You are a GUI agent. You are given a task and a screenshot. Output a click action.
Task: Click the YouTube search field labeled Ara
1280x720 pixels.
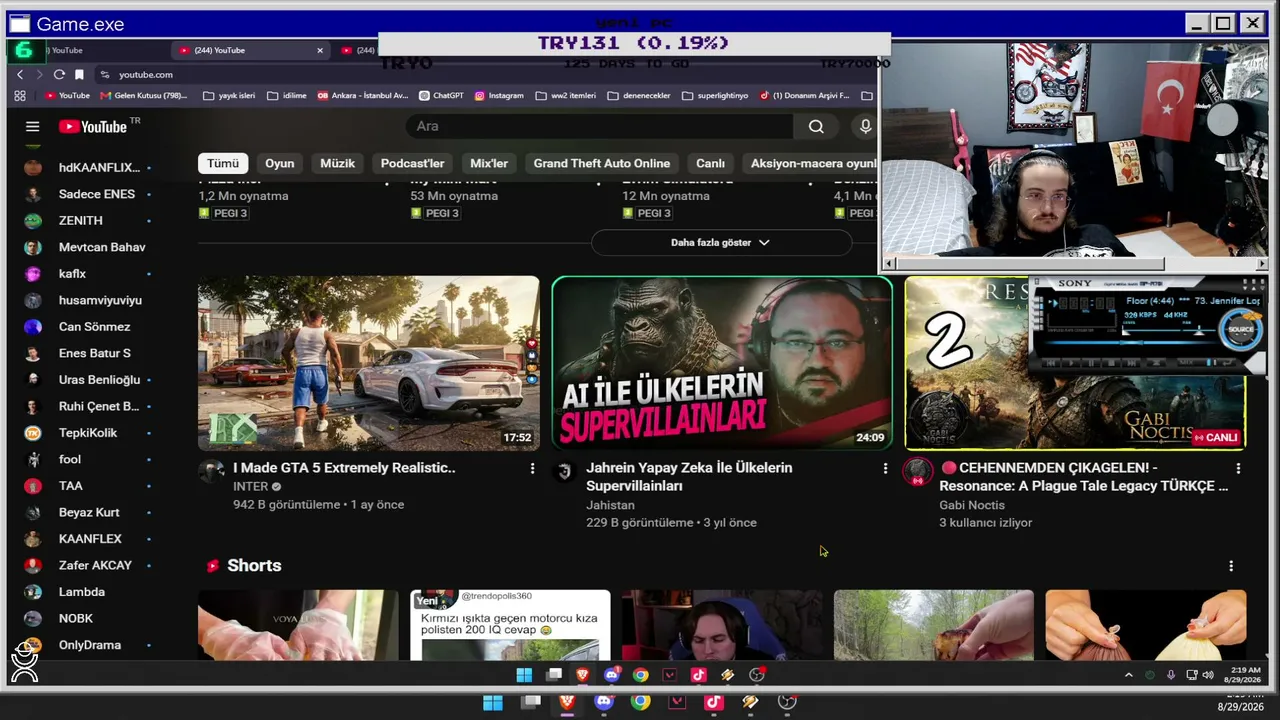pos(600,126)
